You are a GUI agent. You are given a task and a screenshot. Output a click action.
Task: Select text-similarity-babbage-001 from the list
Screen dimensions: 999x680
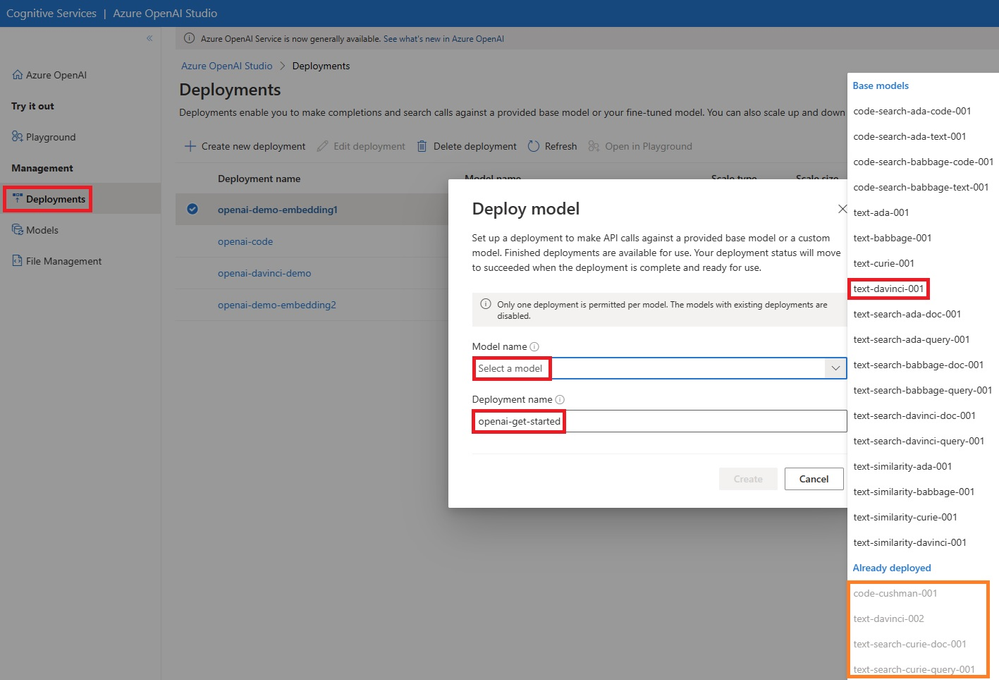tap(914, 492)
